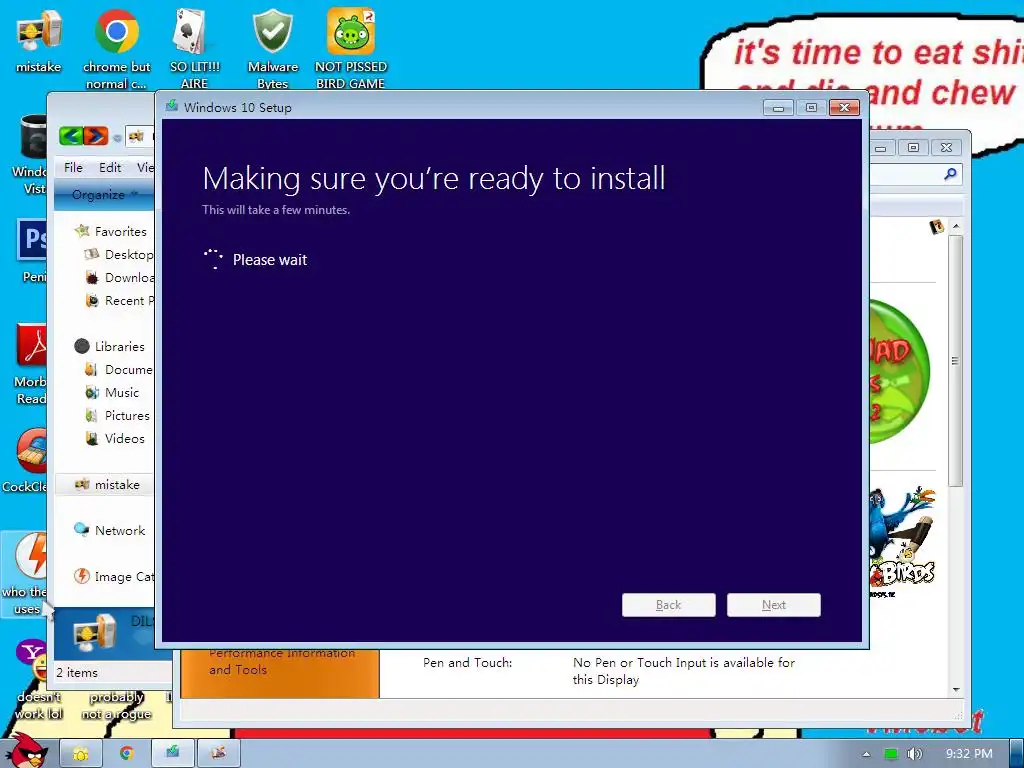This screenshot has height=768, width=1024.
Task: Open the Explorer folder taskbar button
Action: click(81, 754)
